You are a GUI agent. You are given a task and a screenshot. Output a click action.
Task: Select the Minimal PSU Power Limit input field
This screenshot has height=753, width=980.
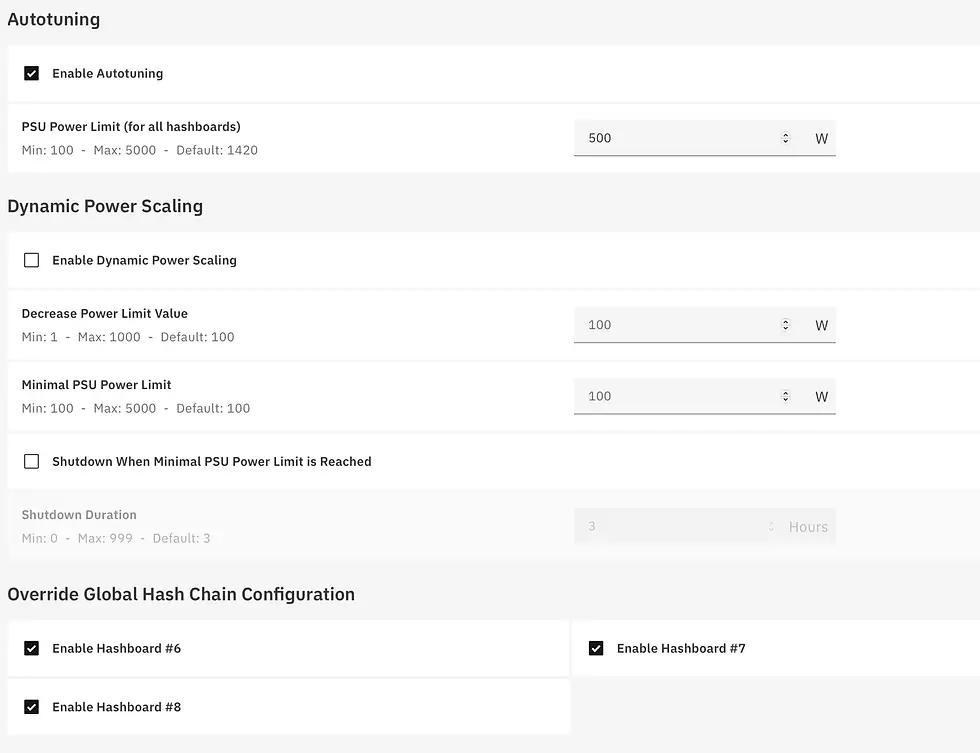pyautogui.click(x=675, y=396)
